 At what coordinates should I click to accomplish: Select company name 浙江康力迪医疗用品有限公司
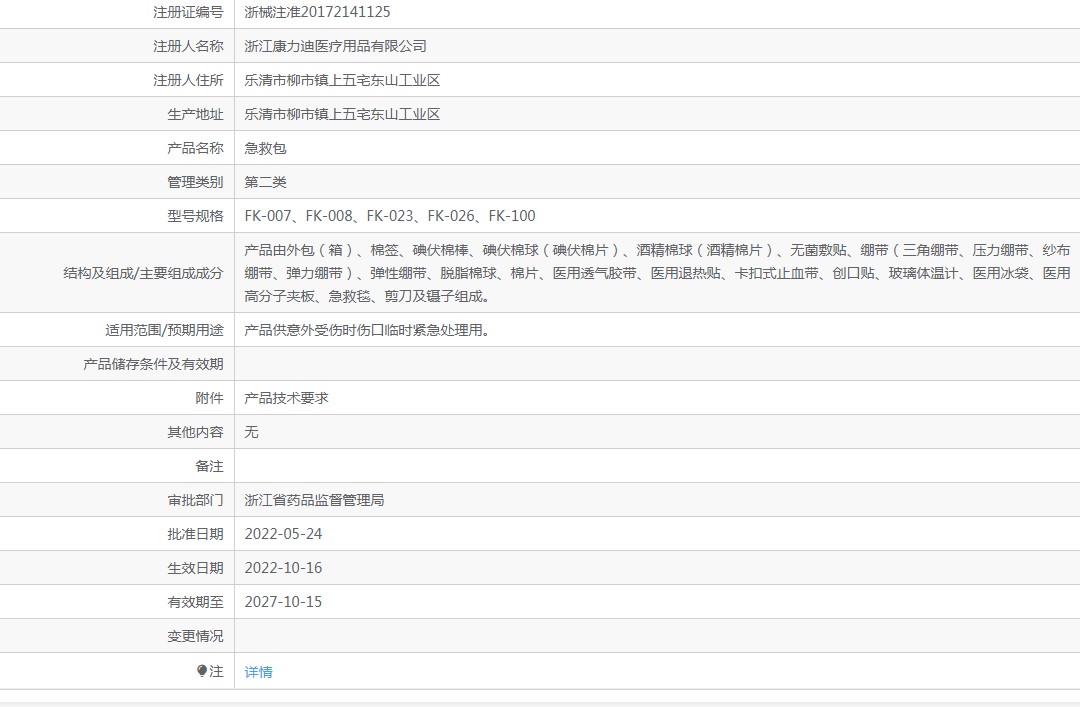[335, 46]
